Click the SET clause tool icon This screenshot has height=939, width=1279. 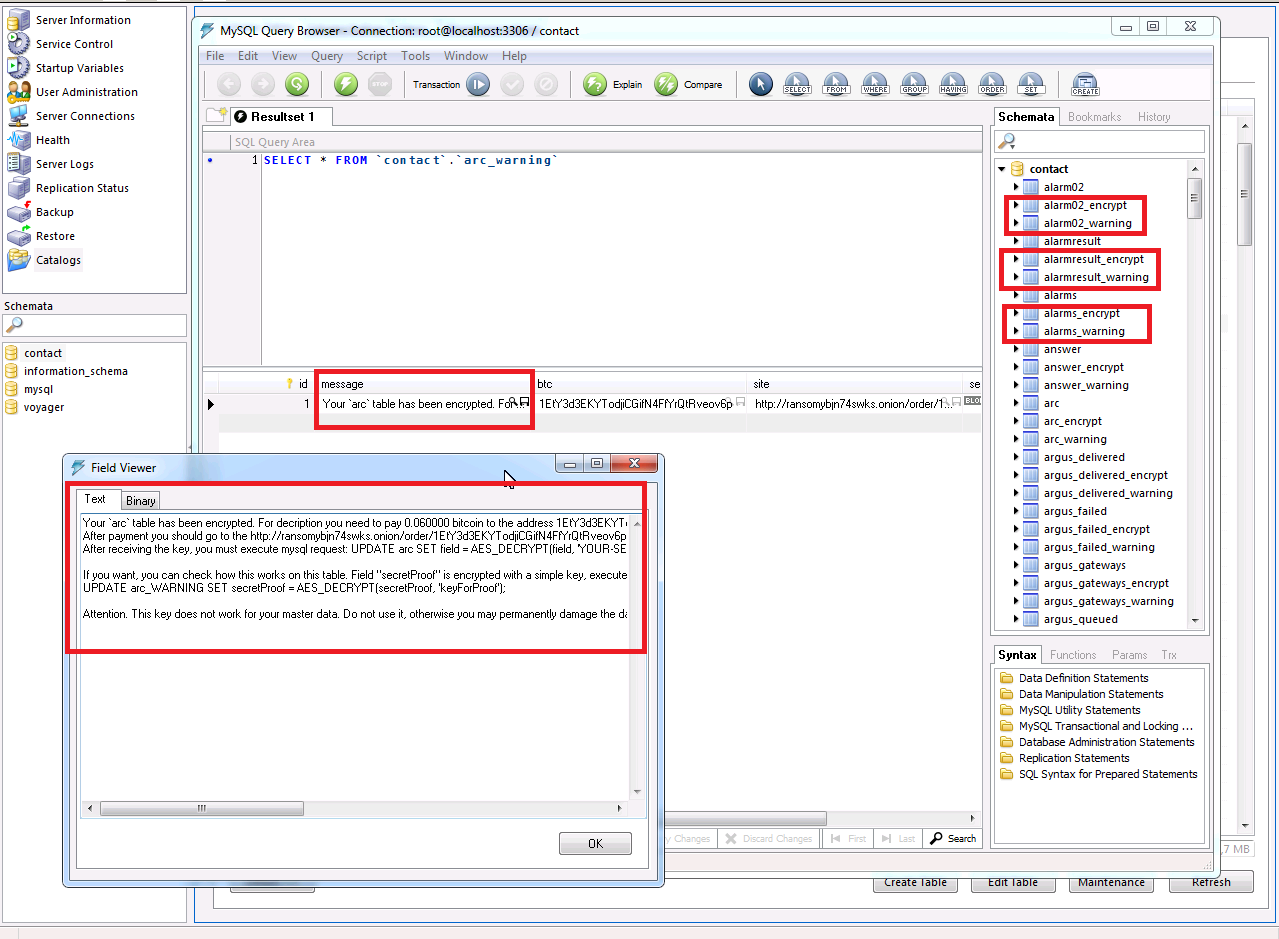point(1030,84)
